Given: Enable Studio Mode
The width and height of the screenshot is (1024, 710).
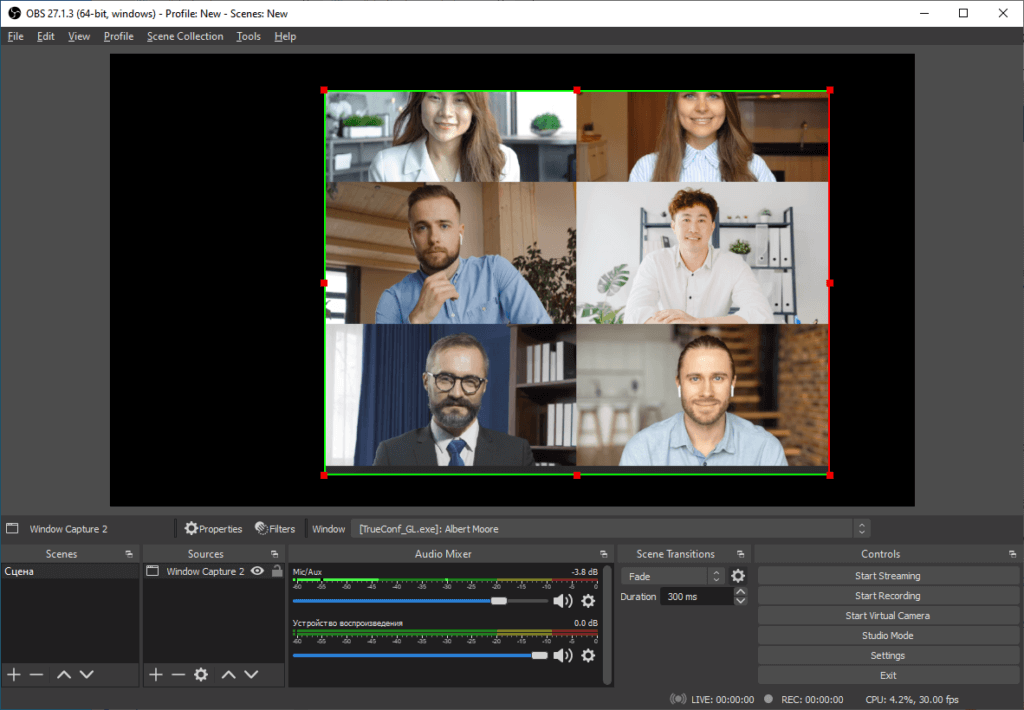Looking at the screenshot, I should 888,635.
